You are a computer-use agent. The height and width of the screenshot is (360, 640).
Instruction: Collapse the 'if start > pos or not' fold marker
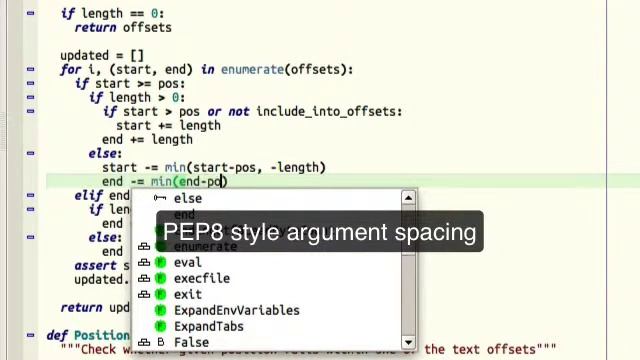30,111
